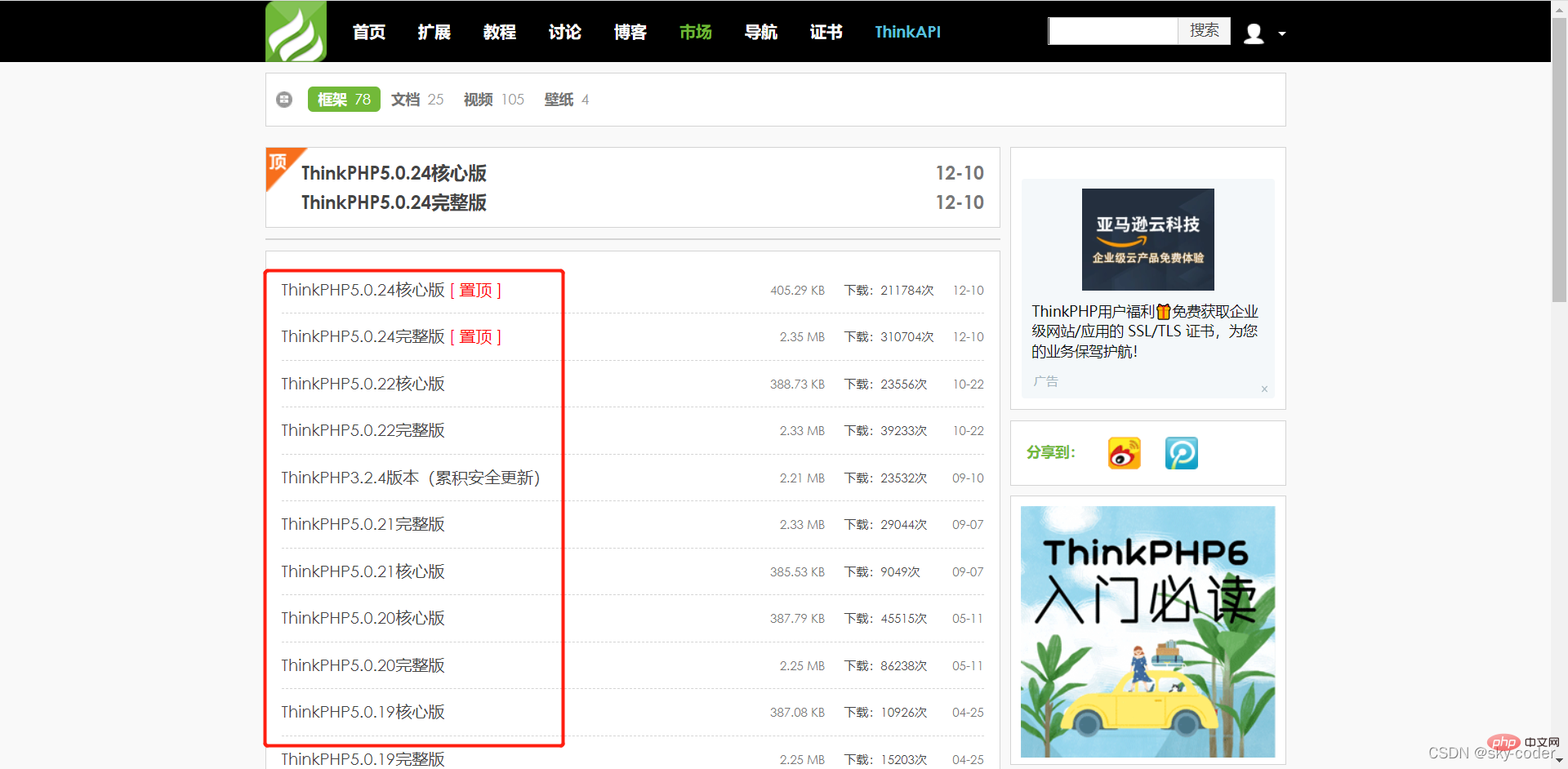Select the 框架 78 category tab
This screenshot has width=1568, height=769.
[x=344, y=100]
